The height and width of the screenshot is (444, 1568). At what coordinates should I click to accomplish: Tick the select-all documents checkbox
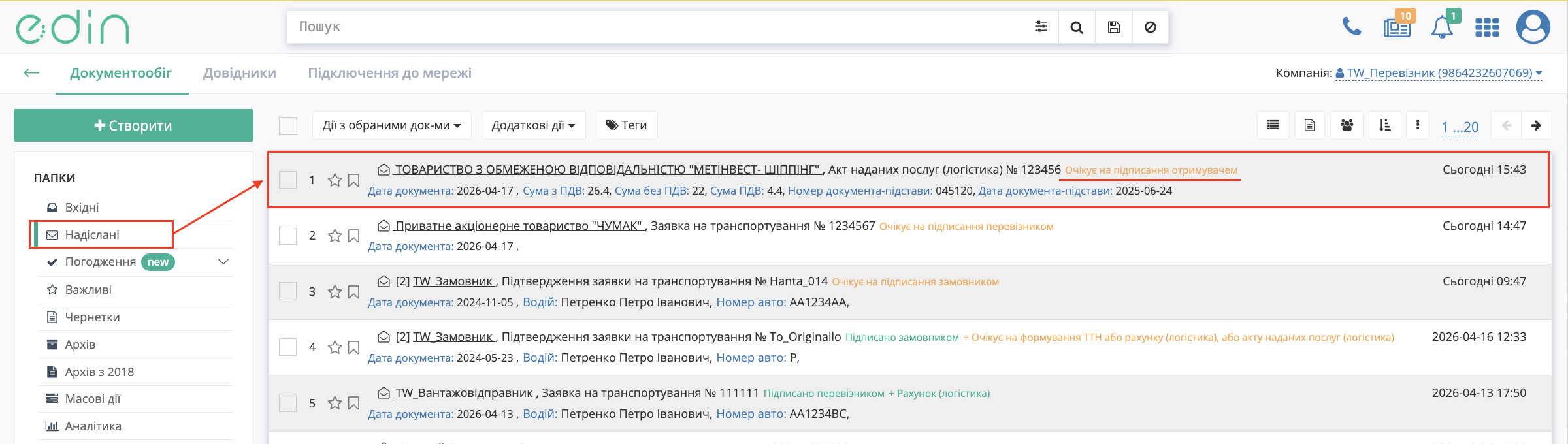click(288, 125)
